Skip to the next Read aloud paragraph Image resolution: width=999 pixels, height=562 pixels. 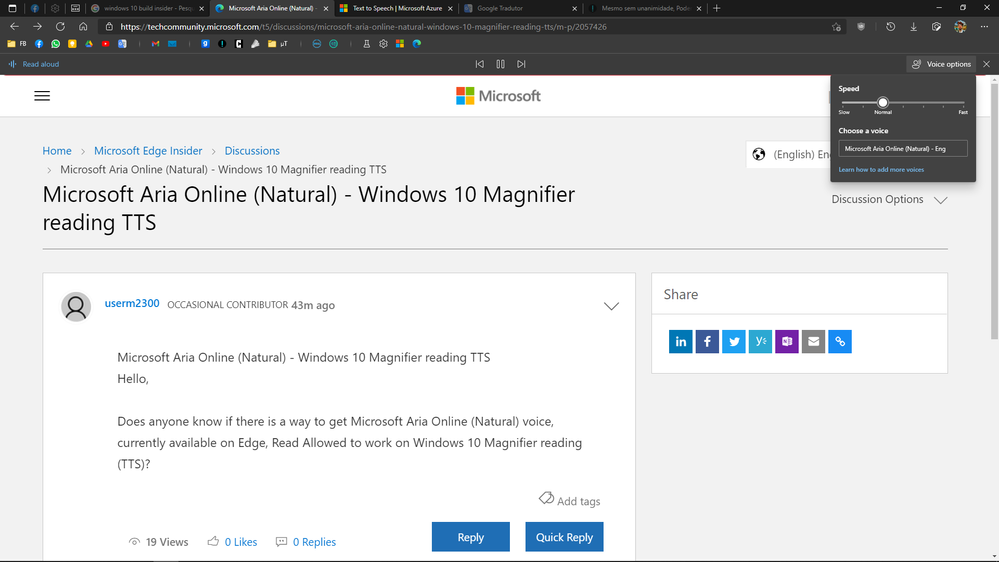tap(521, 64)
